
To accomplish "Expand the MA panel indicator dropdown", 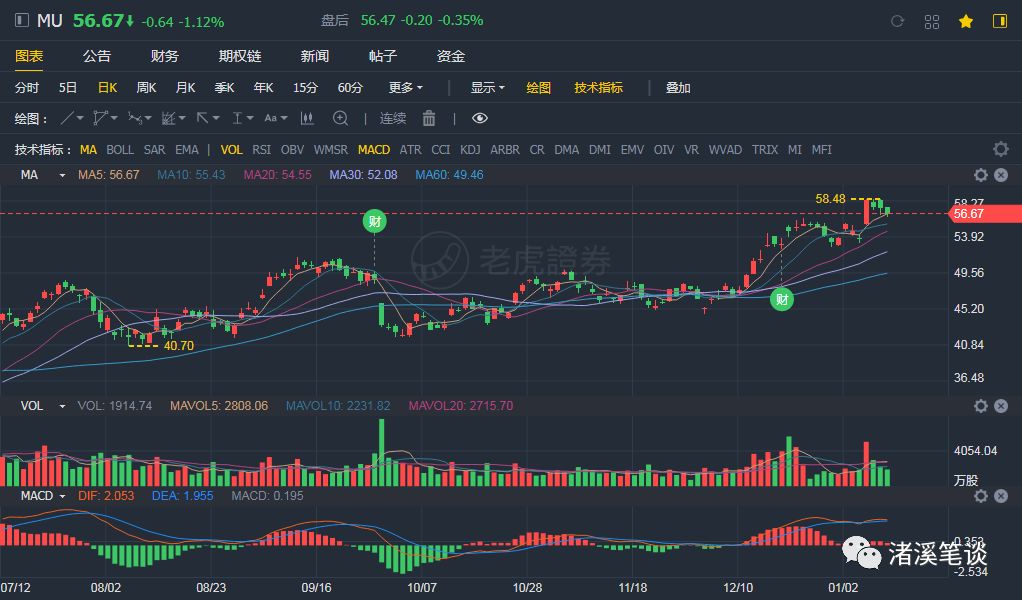I will pos(62,175).
